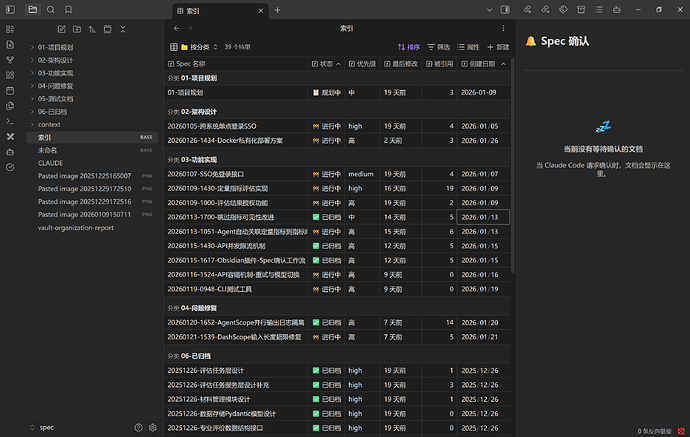Select the 索引 tab

coord(221,11)
